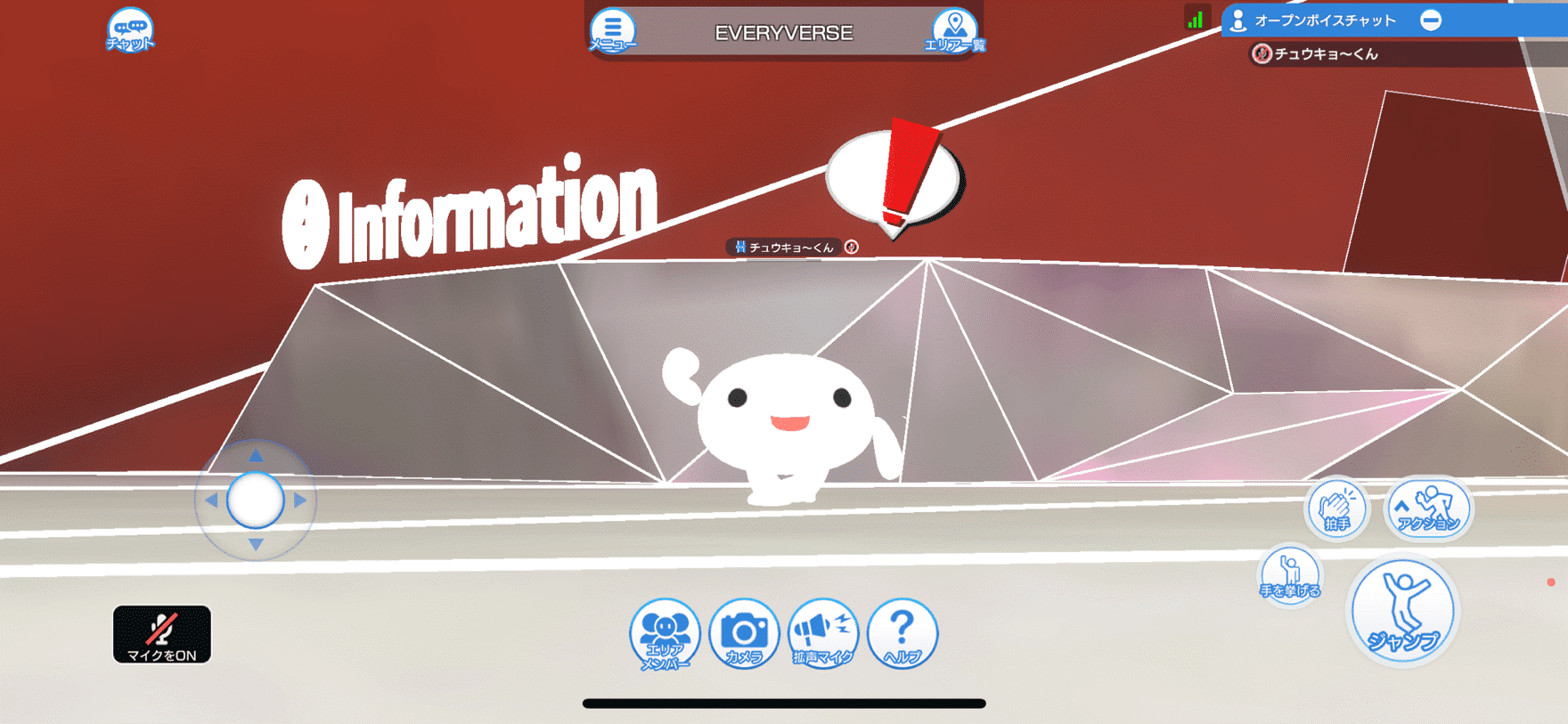Expand the アクション action menu
This screenshot has height=724, width=1568.
coord(1428,508)
